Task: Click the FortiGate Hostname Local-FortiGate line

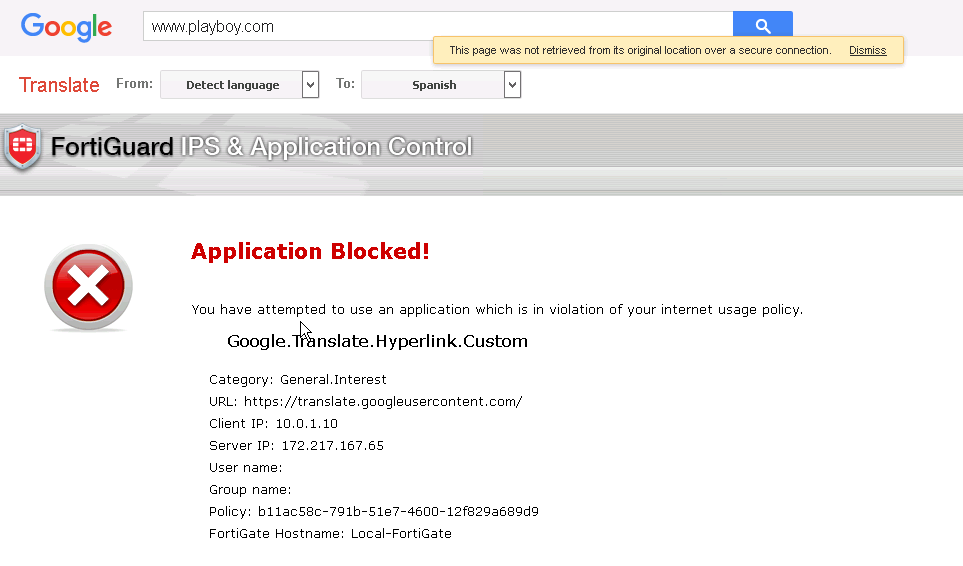Action: [330, 533]
